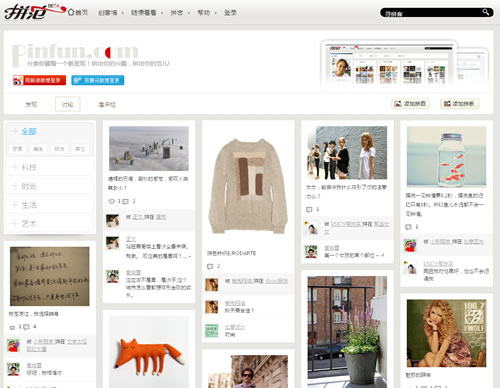Click the site preview screenshot in banner
The image size is (500, 388).
[388, 64]
